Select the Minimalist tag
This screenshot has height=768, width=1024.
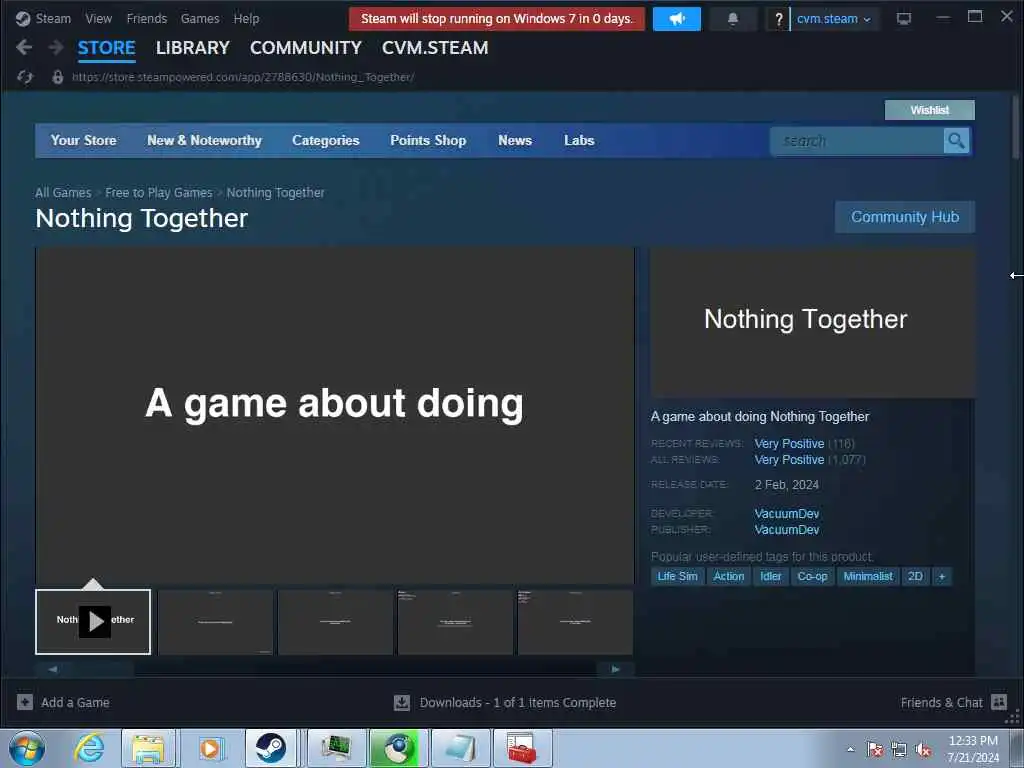point(868,576)
